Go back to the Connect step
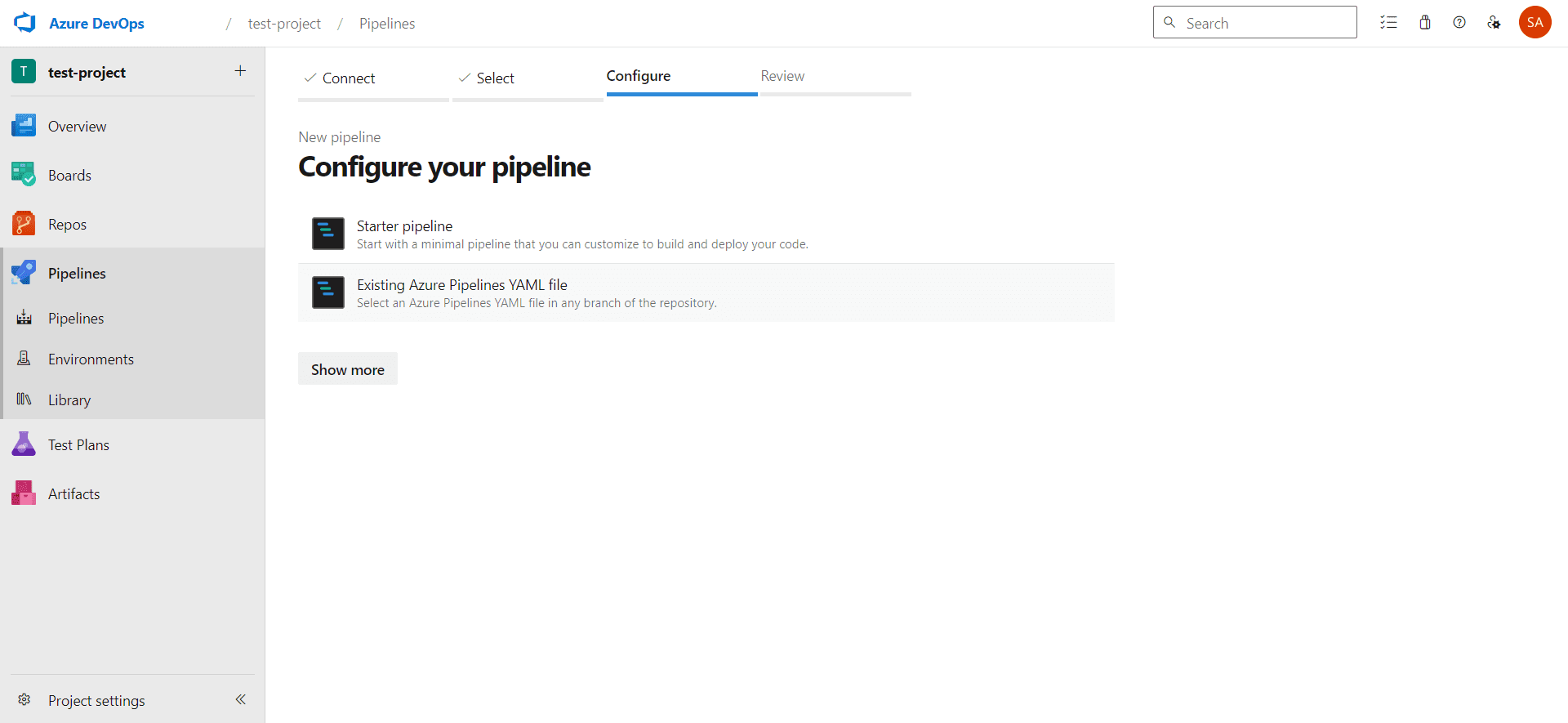 [x=348, y=78]
